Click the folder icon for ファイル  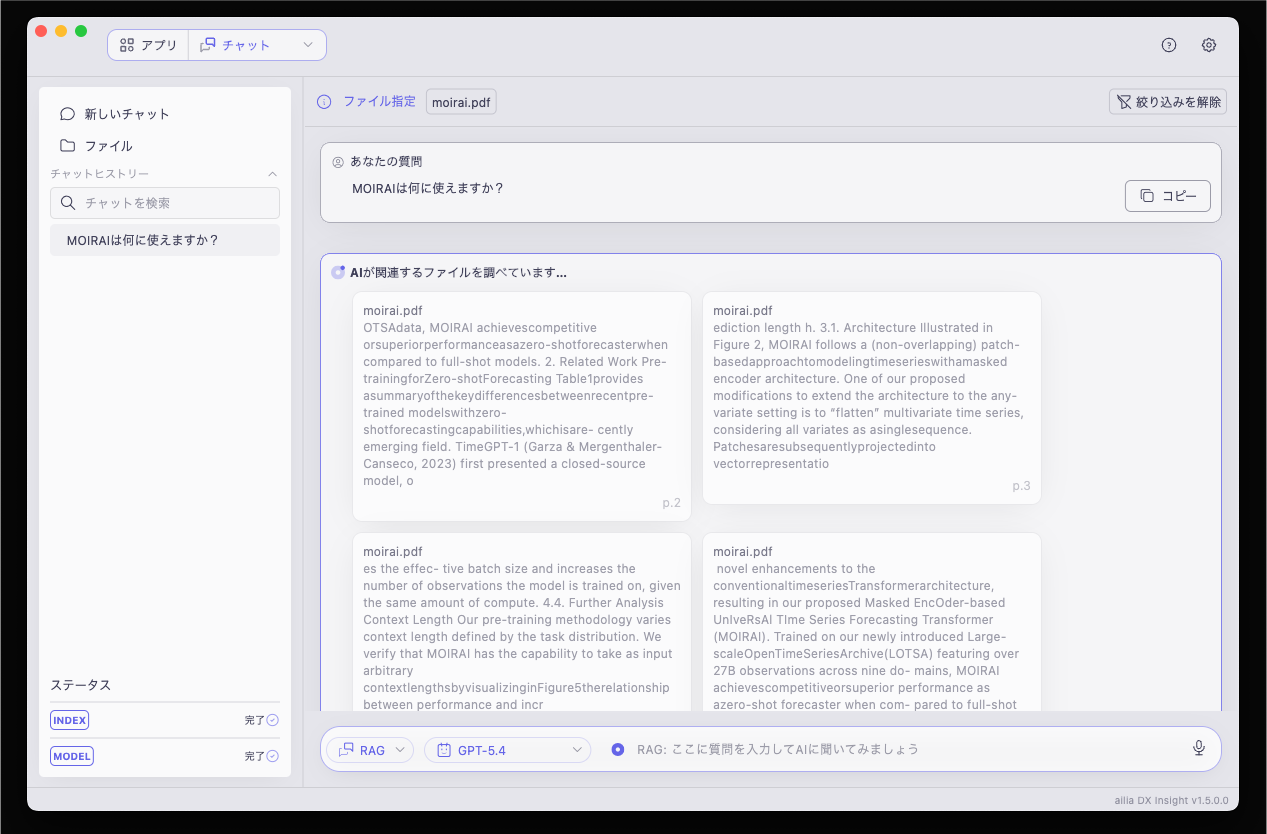68,146
